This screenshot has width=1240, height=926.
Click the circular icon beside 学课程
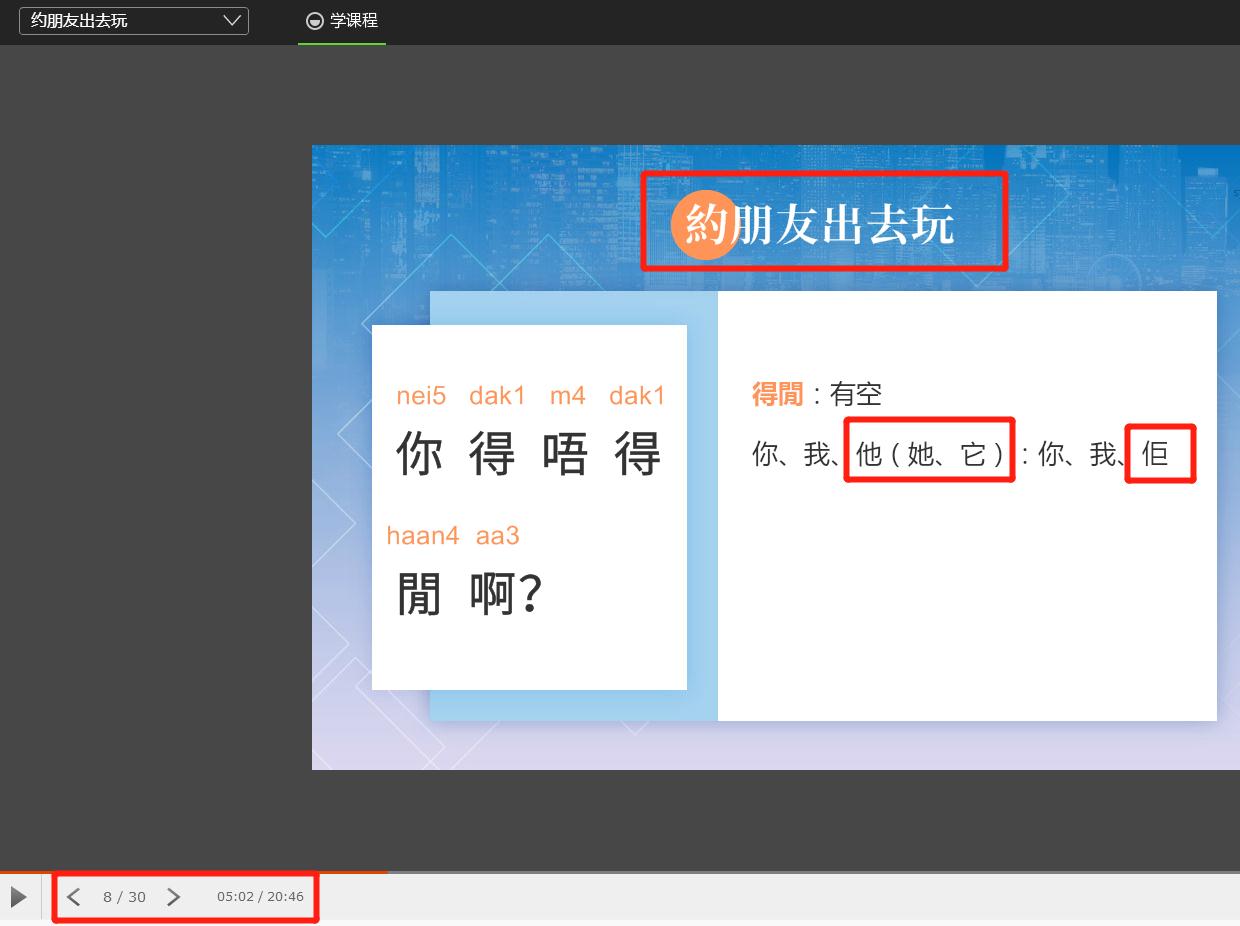(x=315, y=21)
